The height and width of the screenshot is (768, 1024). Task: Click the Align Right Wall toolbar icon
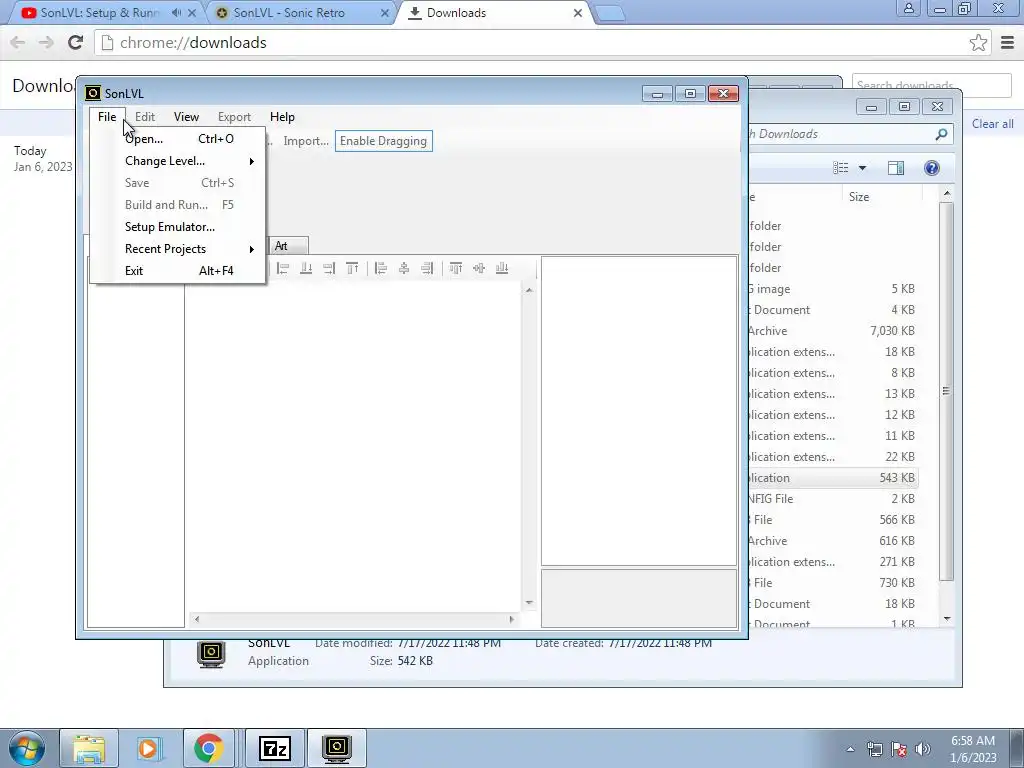coord(329,268)
